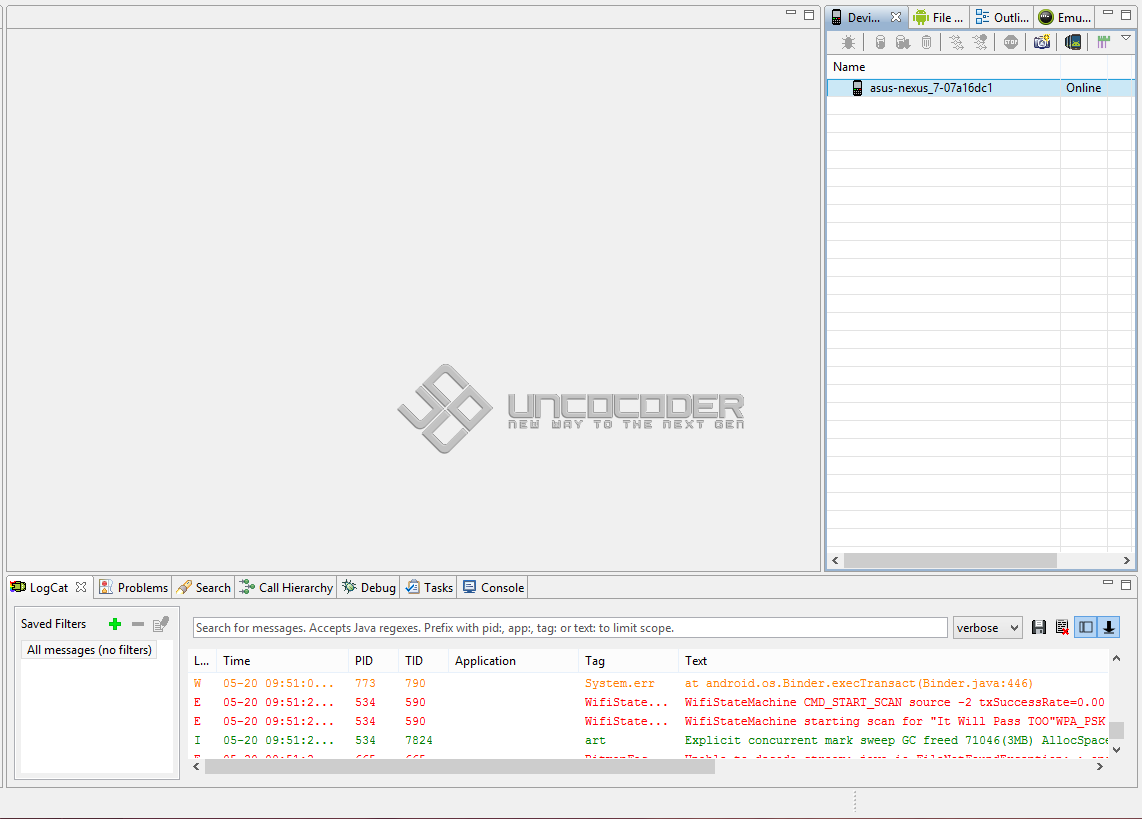Take a device screen capture via camera icon

[1042, 42]
